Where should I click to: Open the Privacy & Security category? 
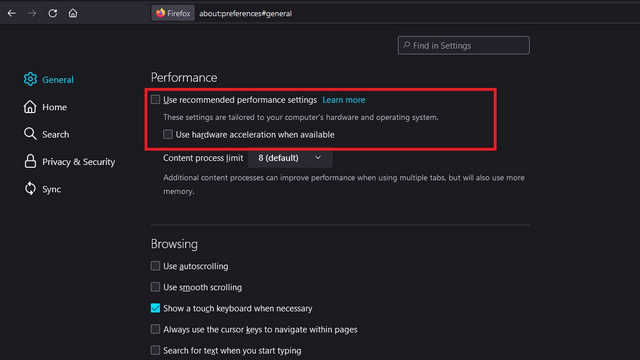click(x=69, y=161)
